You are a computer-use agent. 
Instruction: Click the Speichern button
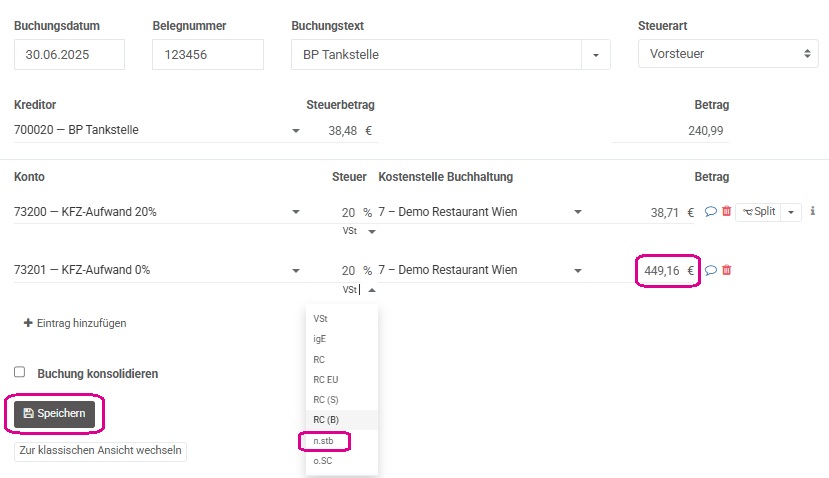point(54,413)
